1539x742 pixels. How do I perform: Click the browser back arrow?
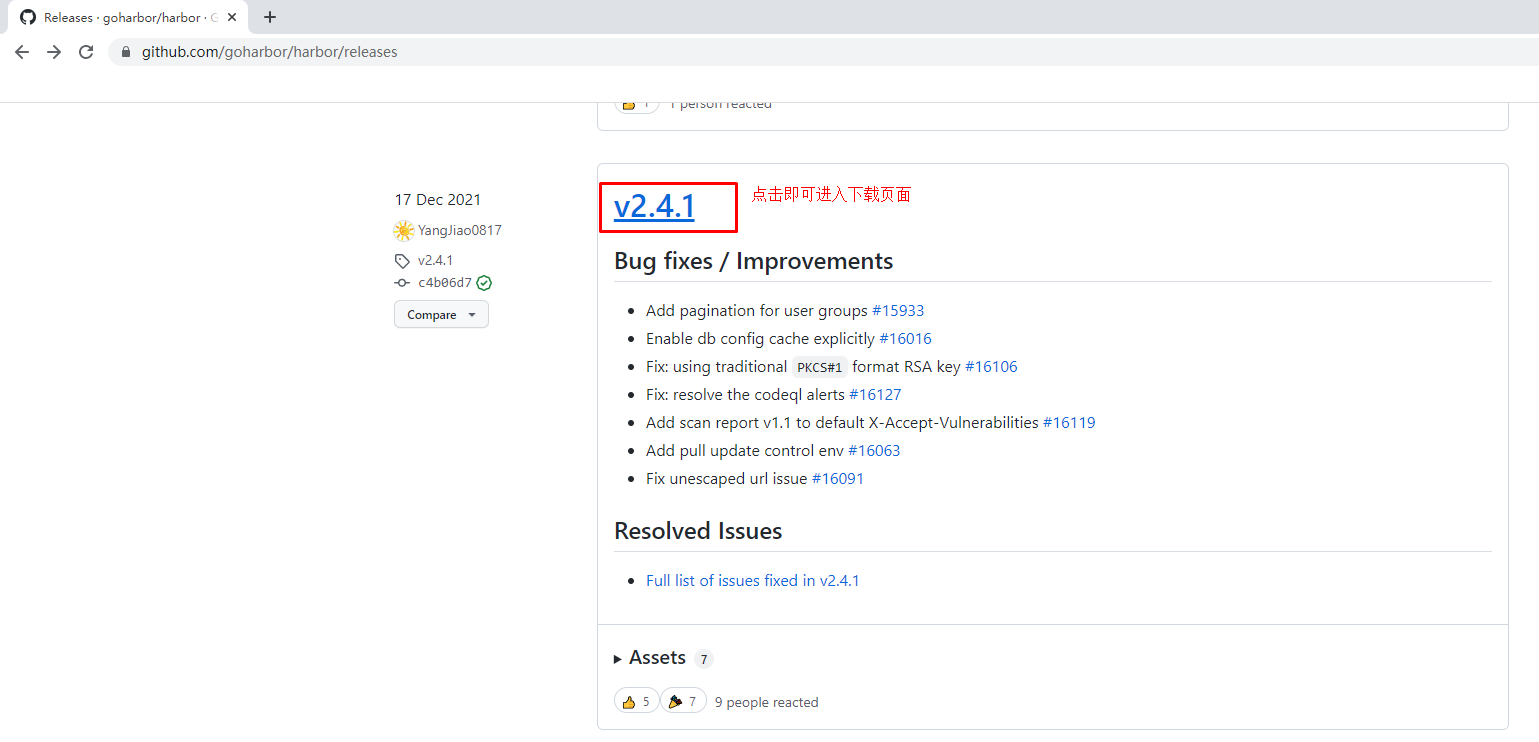coord(22,52)
